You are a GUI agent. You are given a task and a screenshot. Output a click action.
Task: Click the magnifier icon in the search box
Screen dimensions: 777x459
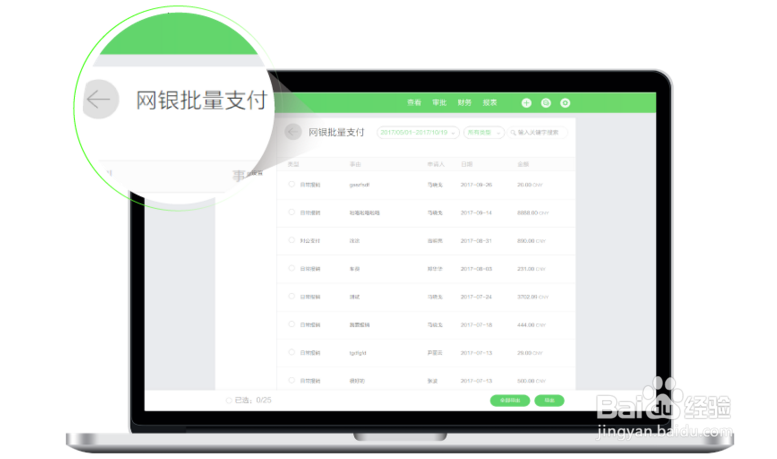pyautogui.click(x=513, y=133)
